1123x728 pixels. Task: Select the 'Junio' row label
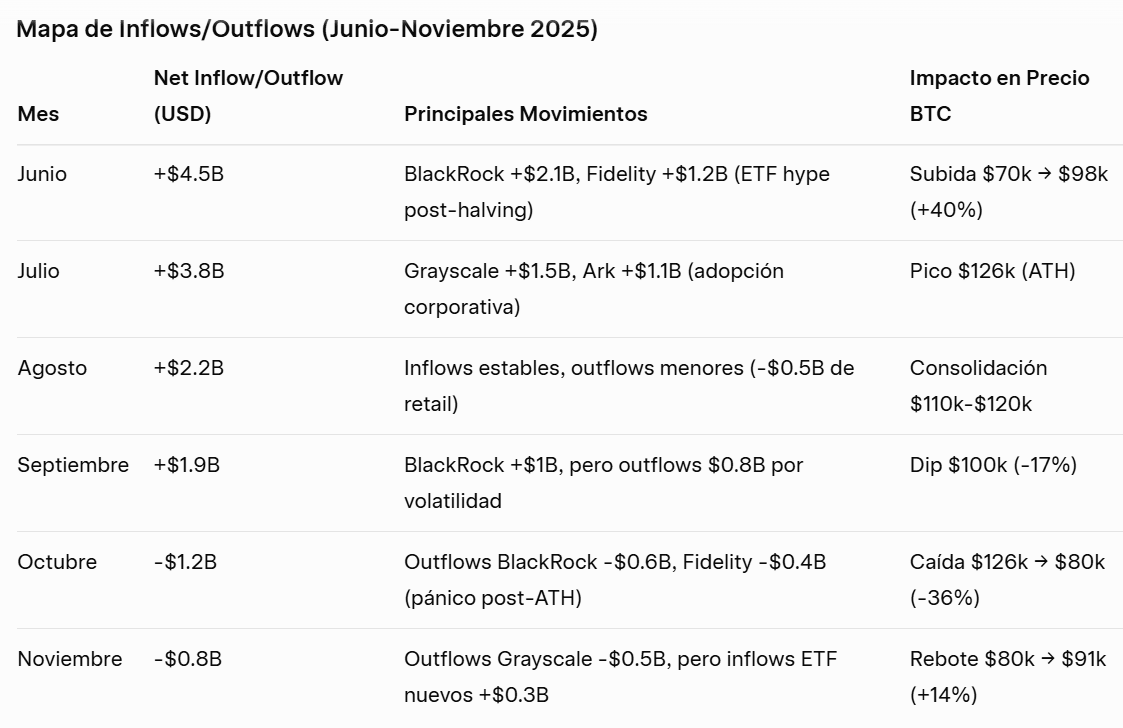coord(42,174)
